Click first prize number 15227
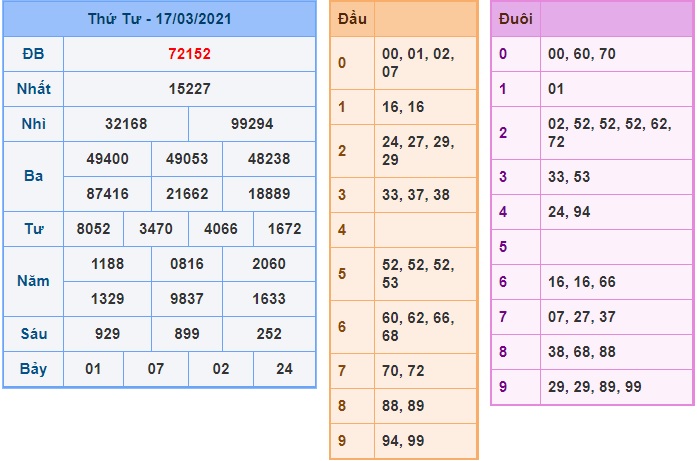 (x=189, y=89)
